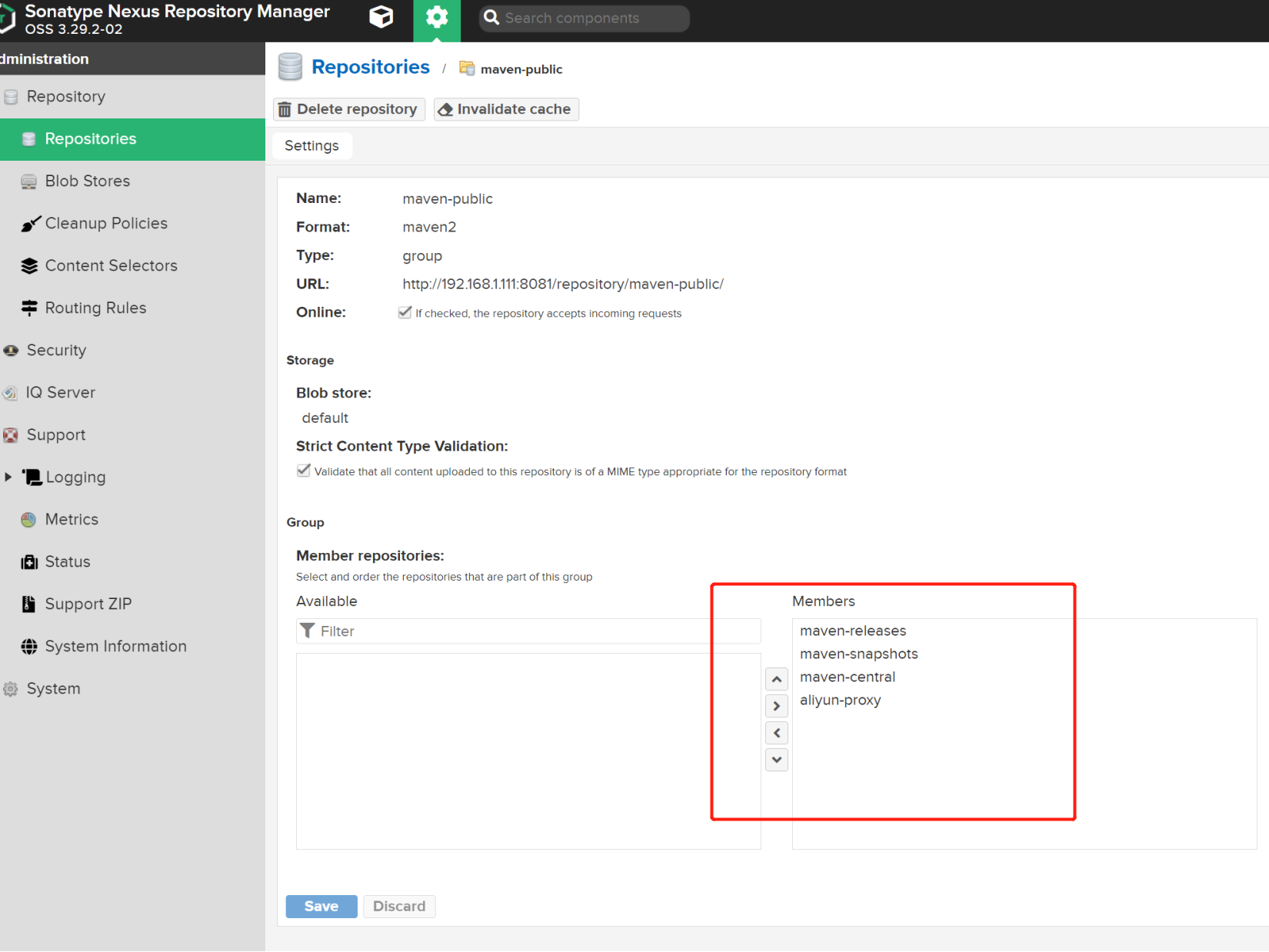The width and height of the screenshot is (1269, 952).
Task: Click the Invalidate cache button
Action: [506, 109]
